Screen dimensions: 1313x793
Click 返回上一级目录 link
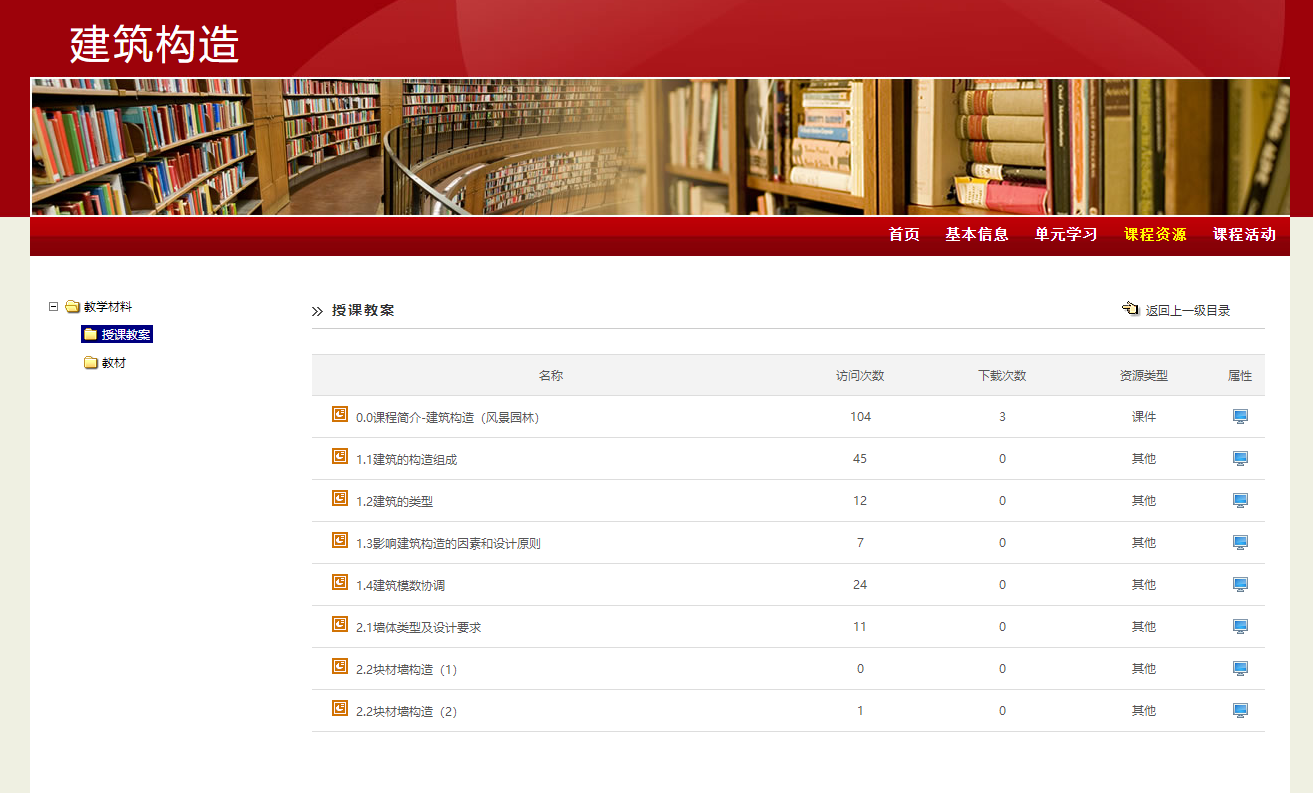click(1188, 311)
